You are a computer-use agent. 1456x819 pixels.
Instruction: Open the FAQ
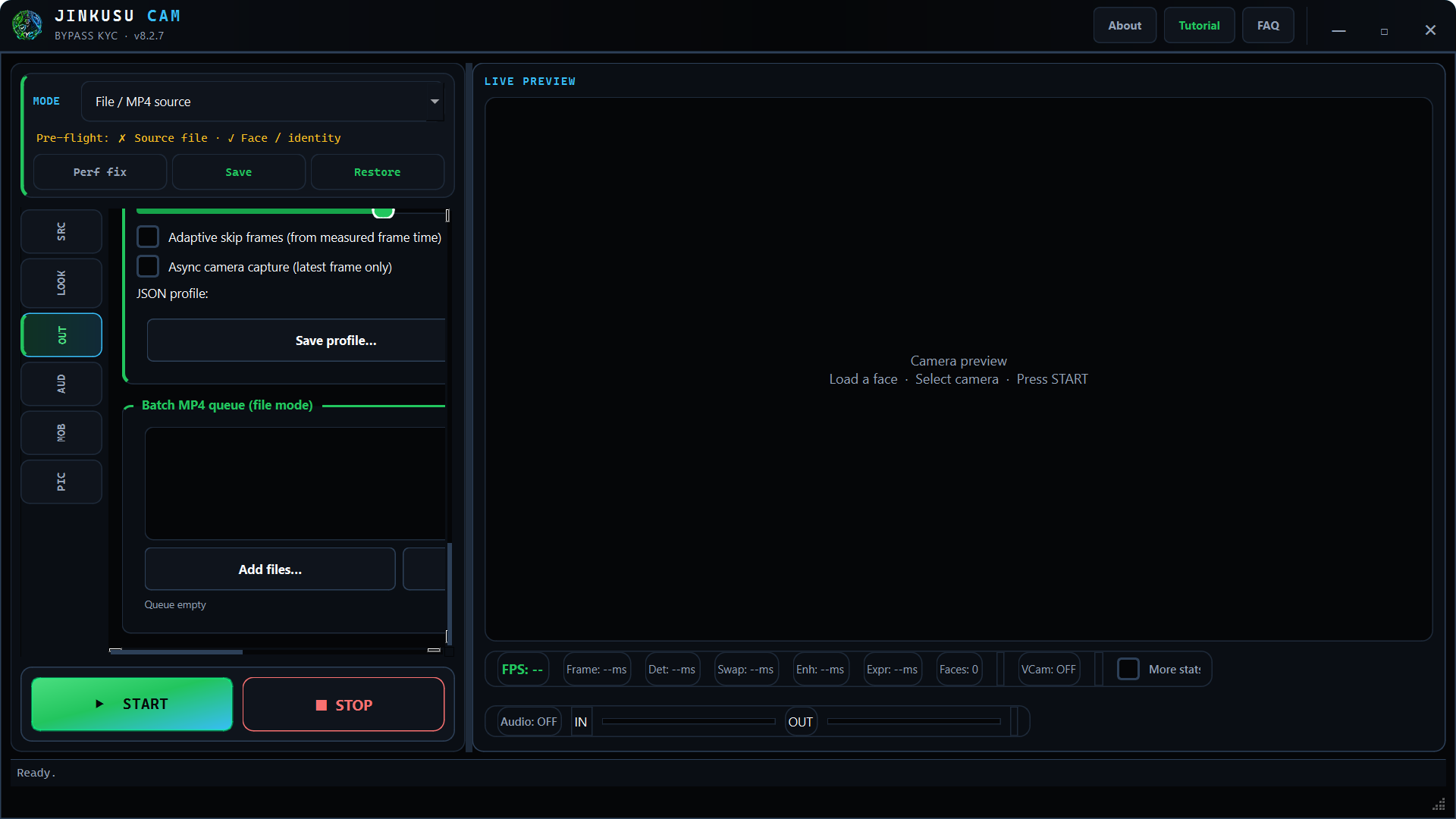point(1268,26)
